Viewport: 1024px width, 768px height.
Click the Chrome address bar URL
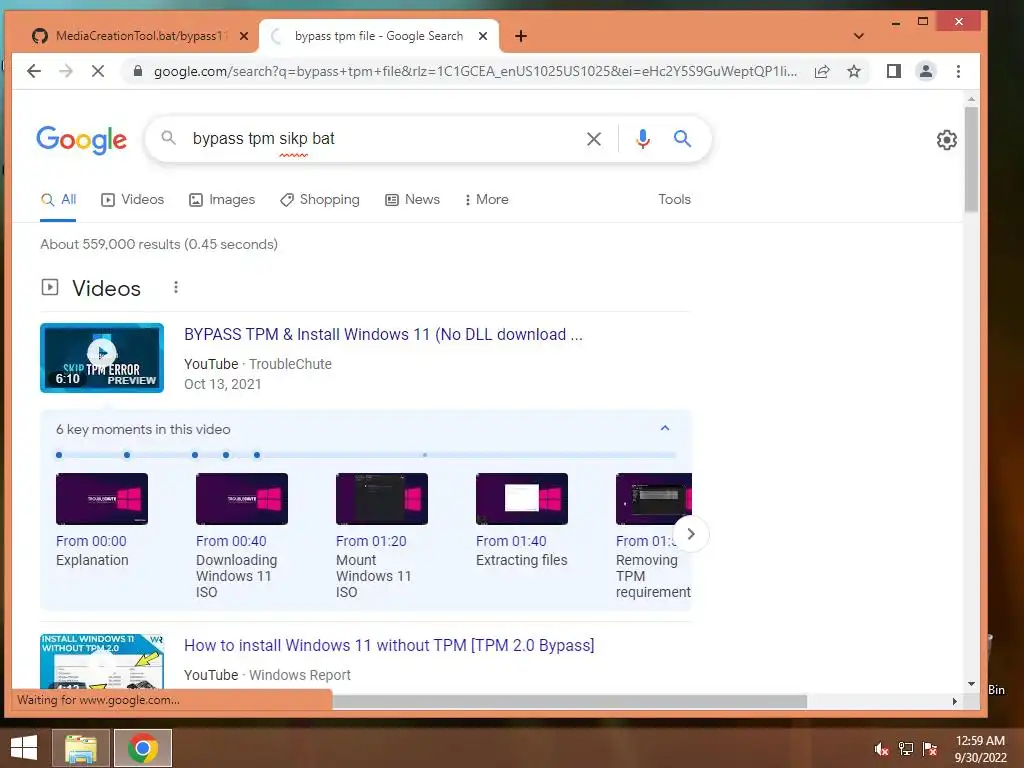[x=475, y=71]
